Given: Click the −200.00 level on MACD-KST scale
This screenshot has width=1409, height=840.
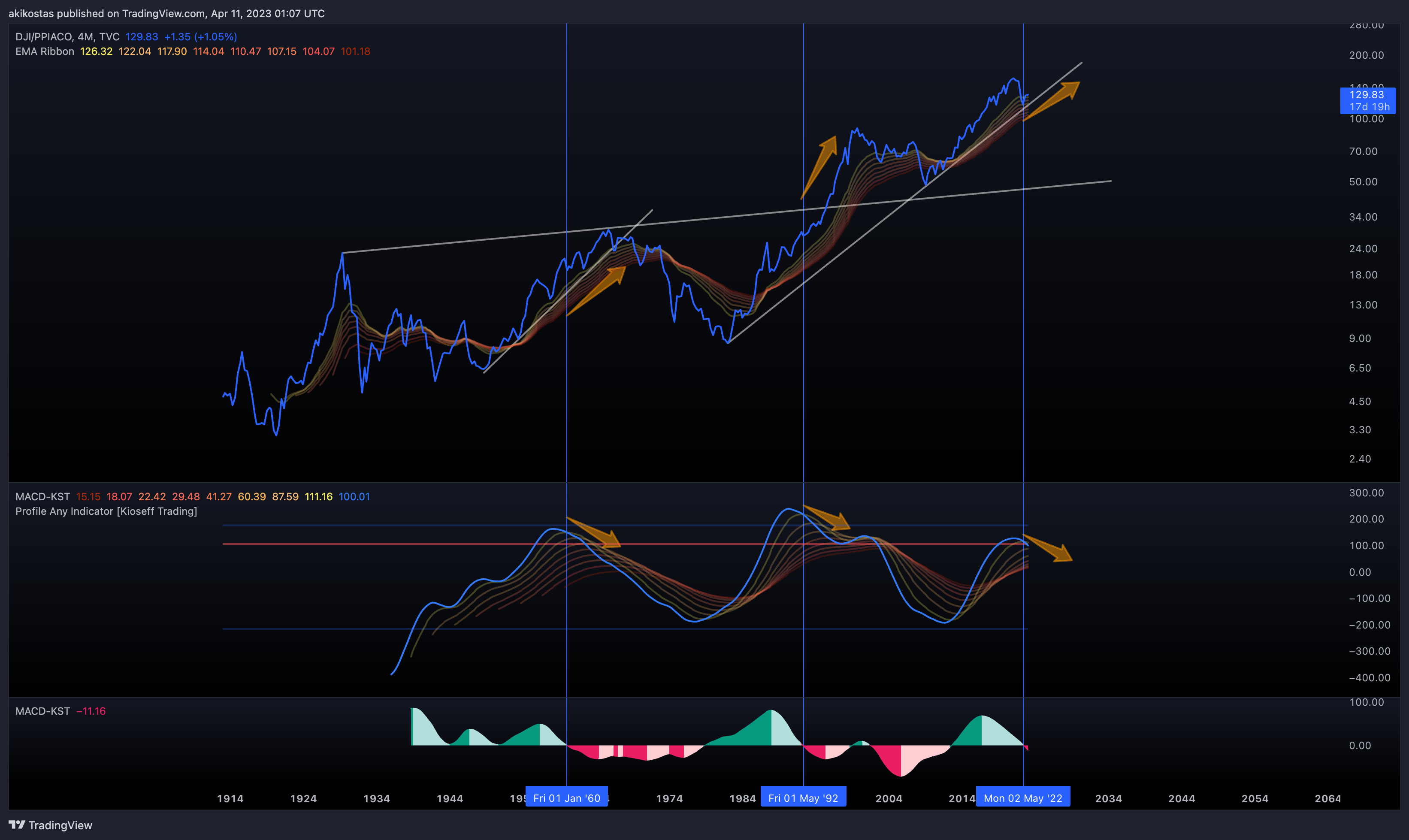Looking at the screenshot, I should [1370, 625].
